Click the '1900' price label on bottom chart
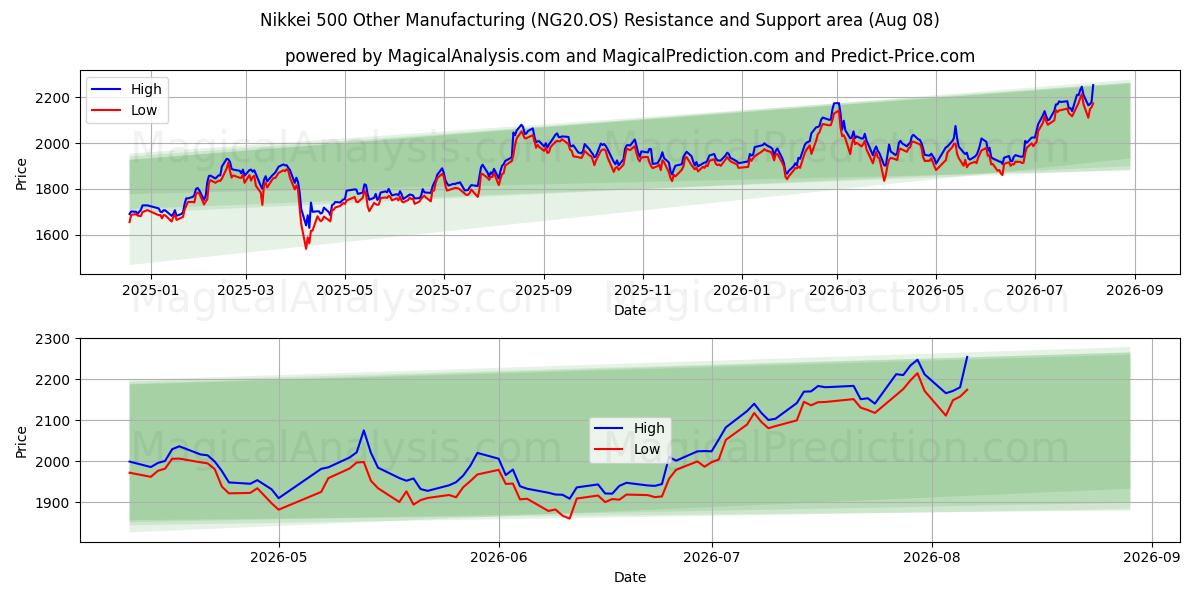 tap(55, 503)
